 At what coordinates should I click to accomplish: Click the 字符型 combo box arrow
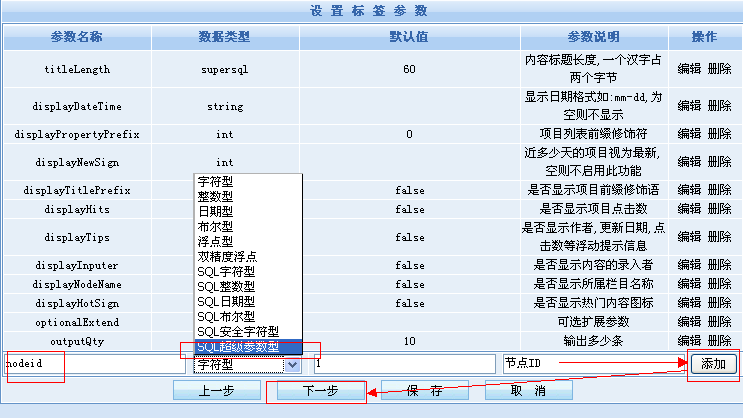[292, 365]
